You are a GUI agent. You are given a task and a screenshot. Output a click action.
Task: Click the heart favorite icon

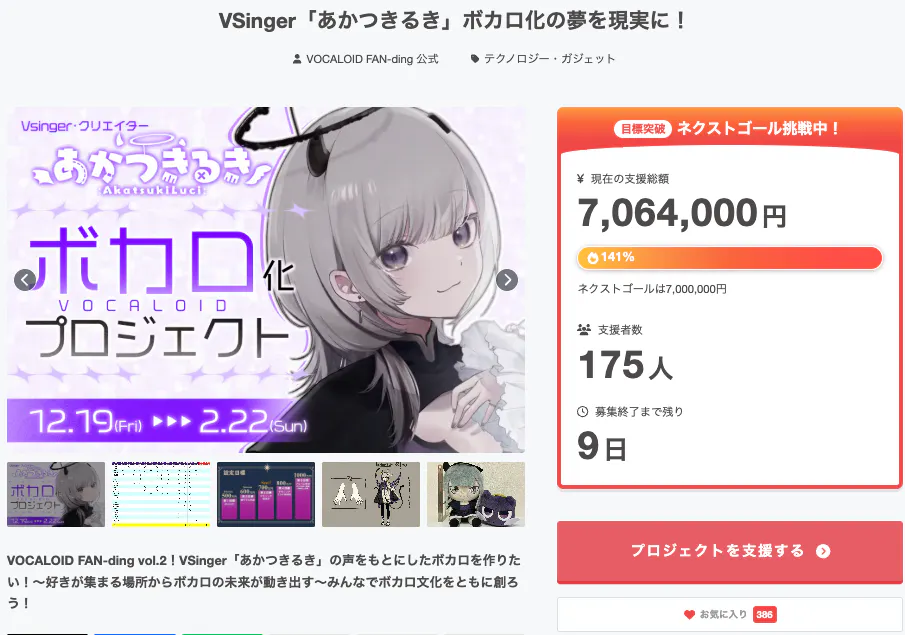coord(689,615)
